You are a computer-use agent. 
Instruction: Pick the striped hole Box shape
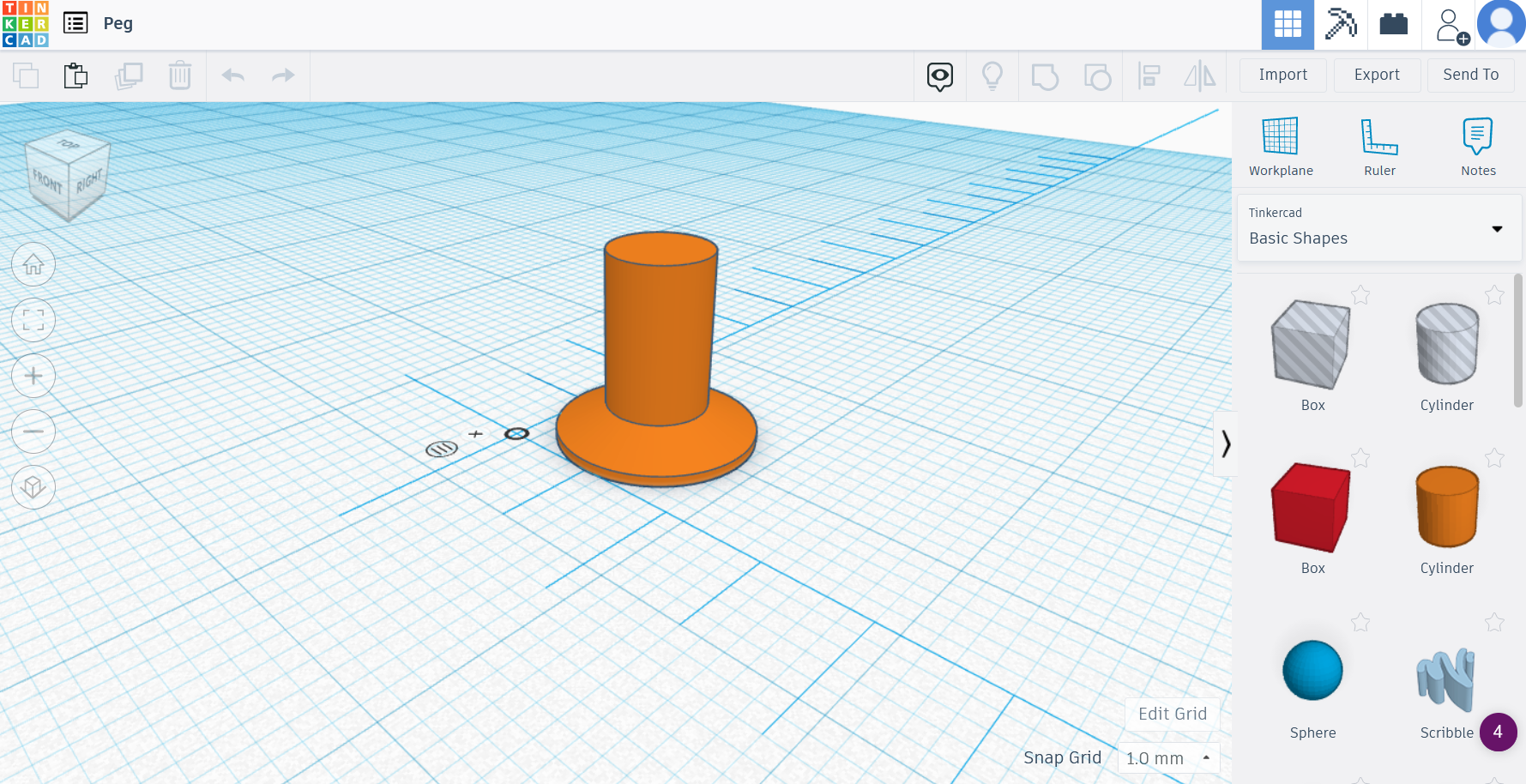point(1311,345)
